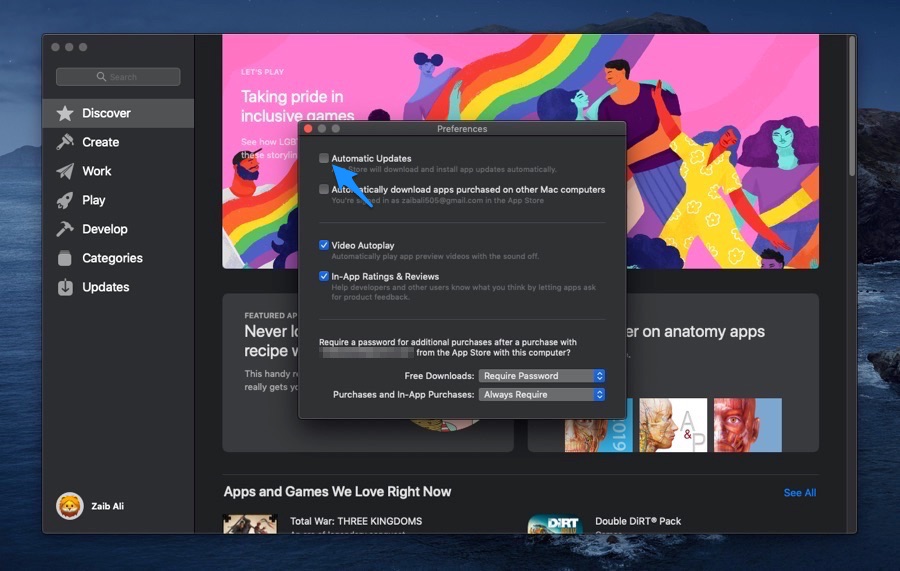Click the Play rocket icon
Image resolution: width=900 pixels, height=571 pixels.
coord(65,200)
